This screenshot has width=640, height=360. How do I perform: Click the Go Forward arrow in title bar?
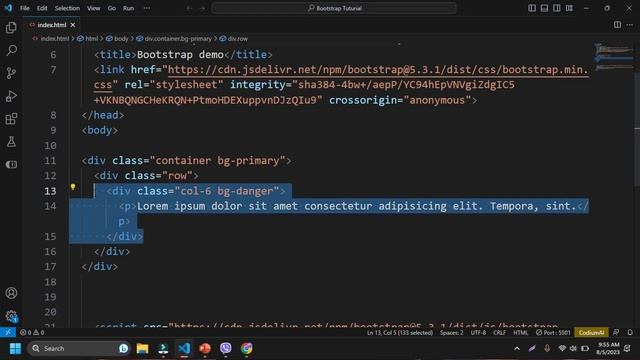(x=202, y=8)
